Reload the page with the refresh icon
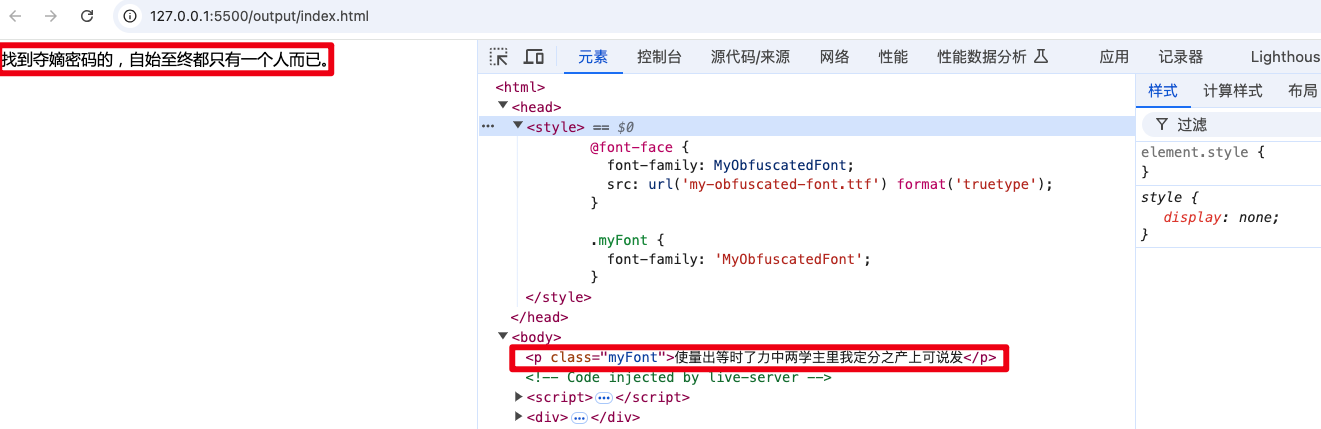This screenshot has width=1321, height=429. click(87, 16)
